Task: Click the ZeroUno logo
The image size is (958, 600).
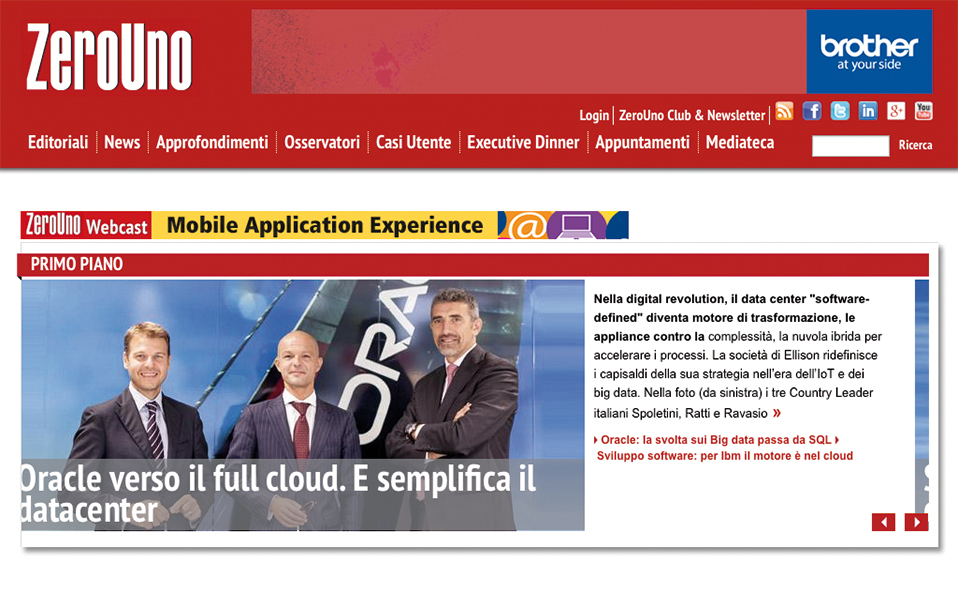Action: click(109, 58)
